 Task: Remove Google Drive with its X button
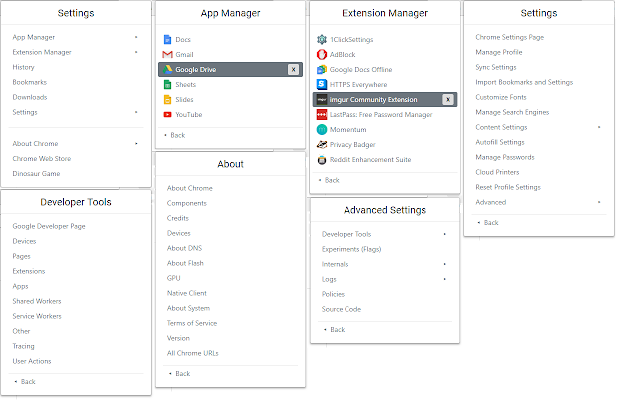point(293,69)
